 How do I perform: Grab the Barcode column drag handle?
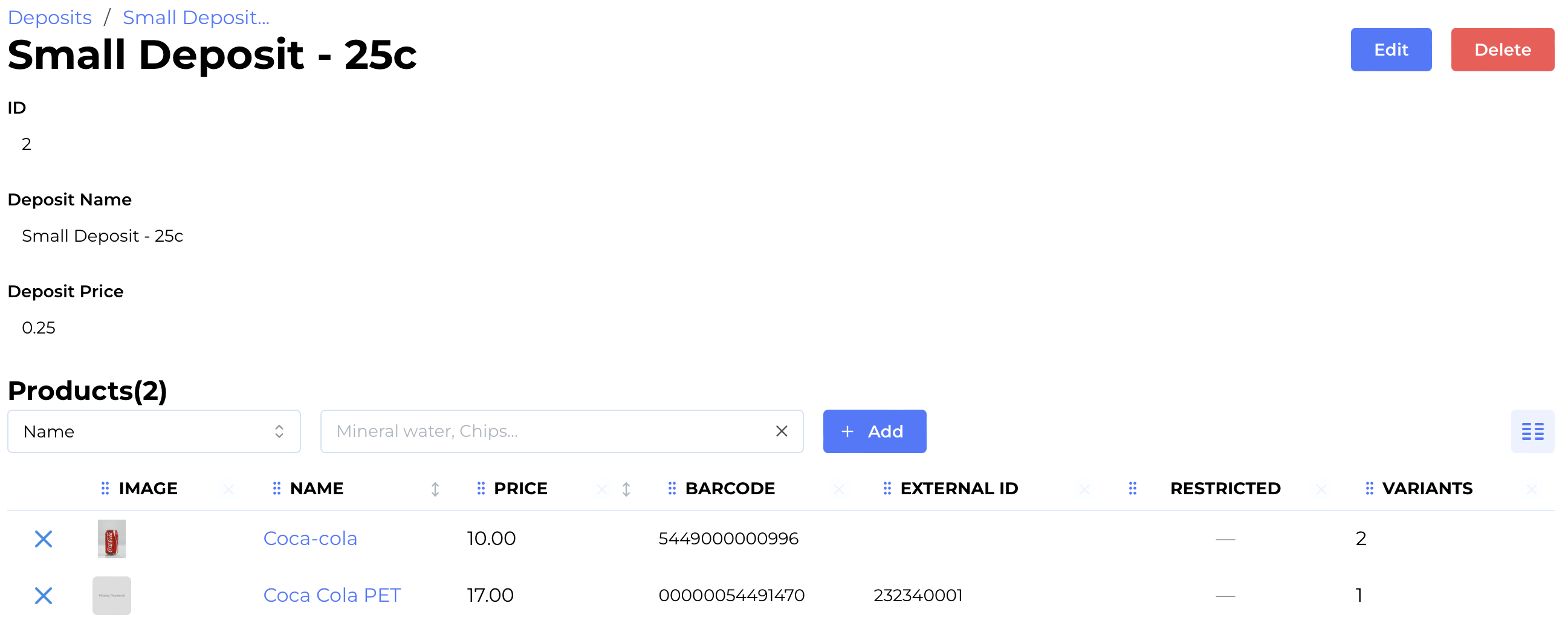pyautogui.click(x=672, y=488)
